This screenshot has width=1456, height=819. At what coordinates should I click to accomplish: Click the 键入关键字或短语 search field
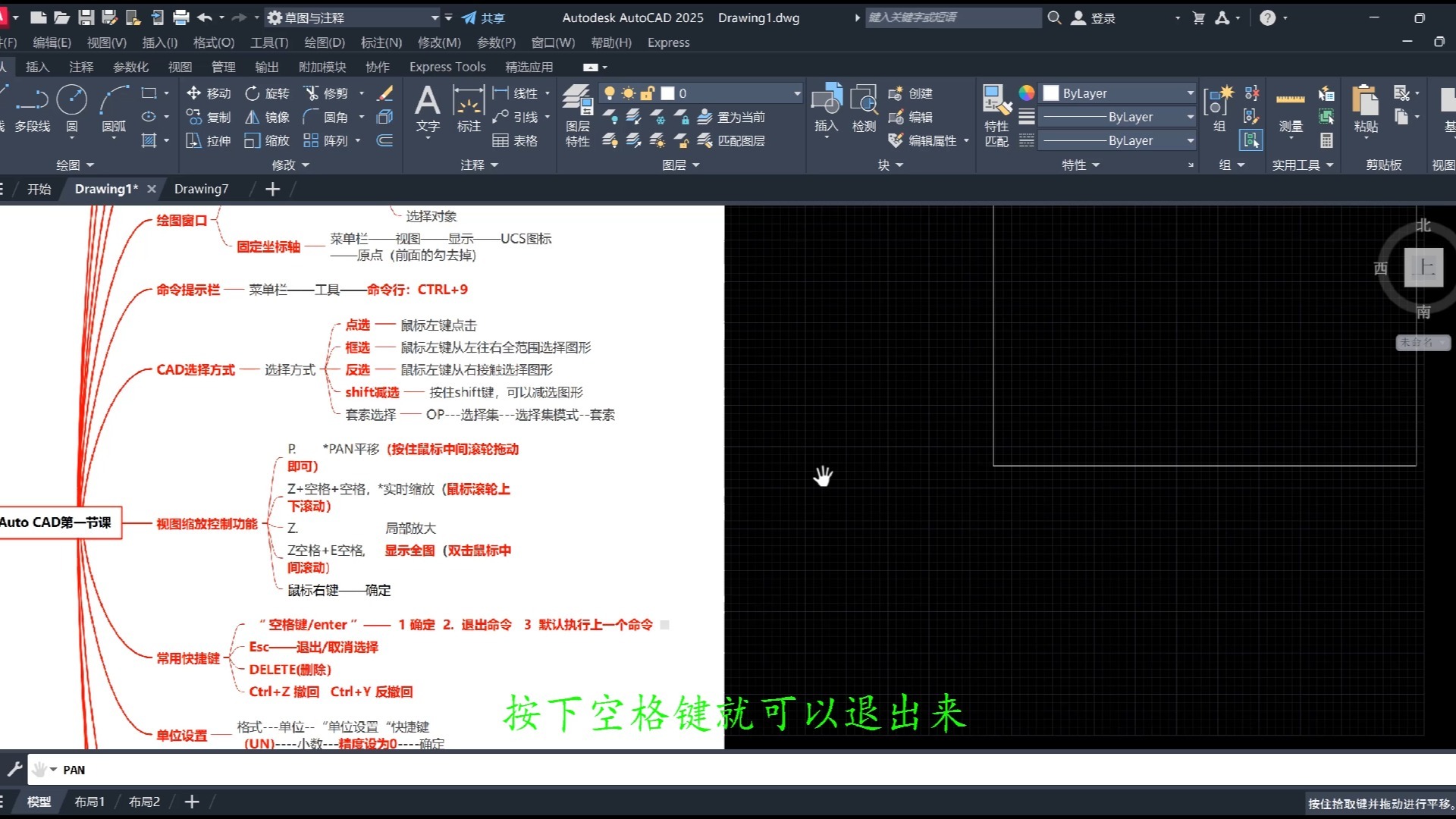[x=952, y=17]
